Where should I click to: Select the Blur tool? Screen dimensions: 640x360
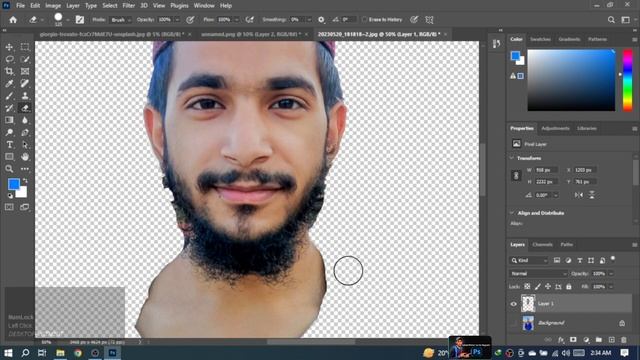(x=25, y=120)
